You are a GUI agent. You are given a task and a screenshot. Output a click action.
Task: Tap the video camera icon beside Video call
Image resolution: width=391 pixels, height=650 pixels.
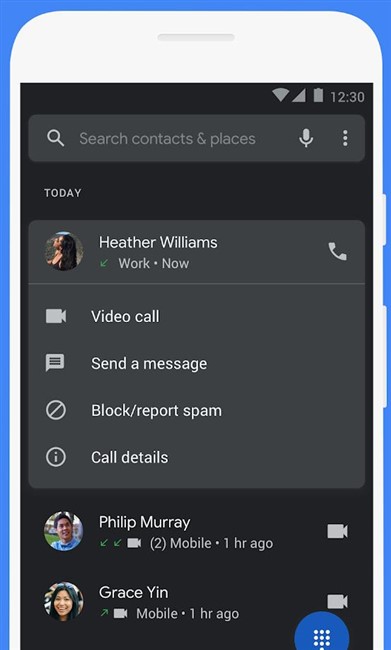point(56,316)
